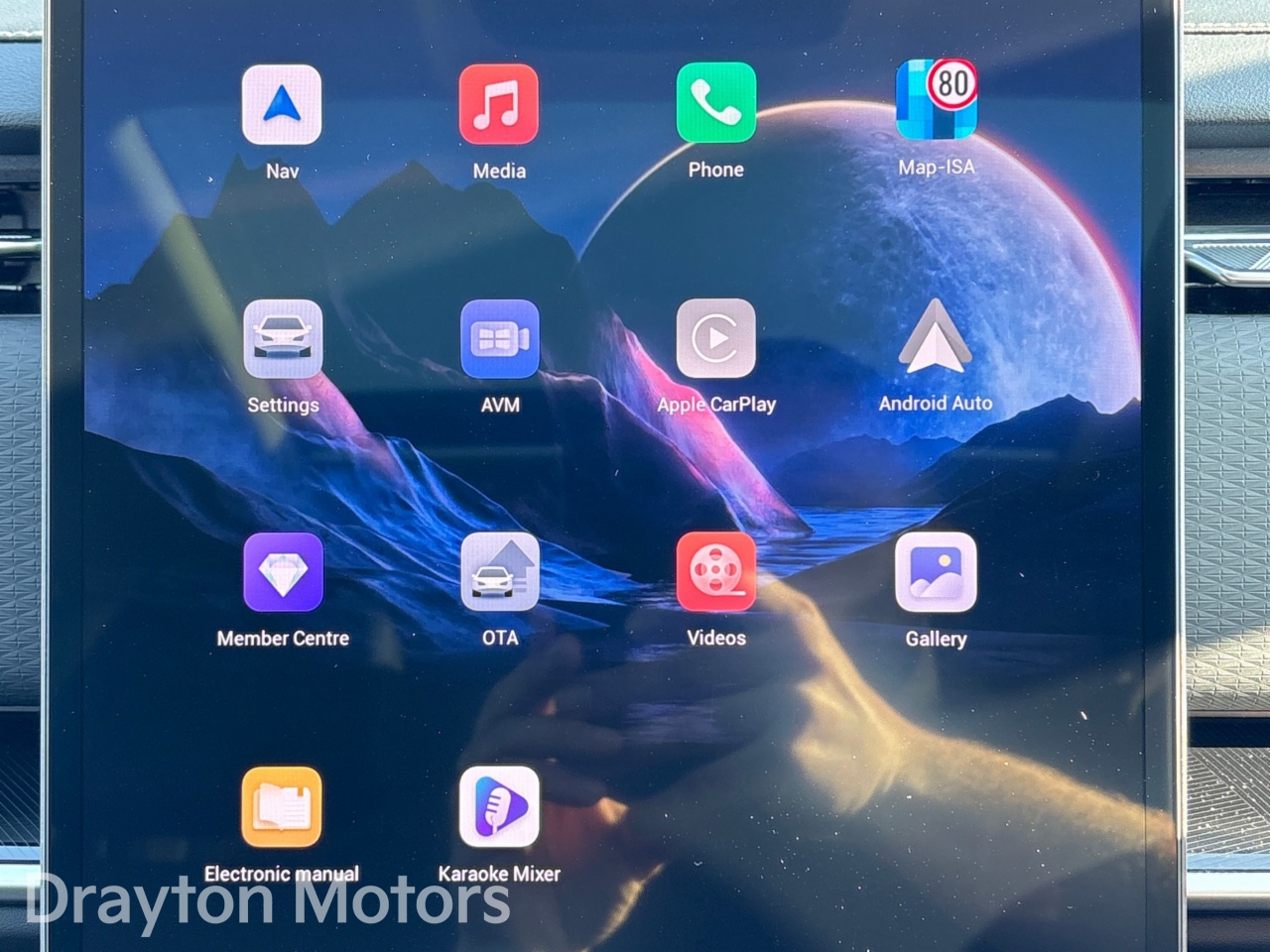Screen dimensions: 1270x952
Task: Tap the "Karaoke Mixer" text label
Action: pos(499,874)
